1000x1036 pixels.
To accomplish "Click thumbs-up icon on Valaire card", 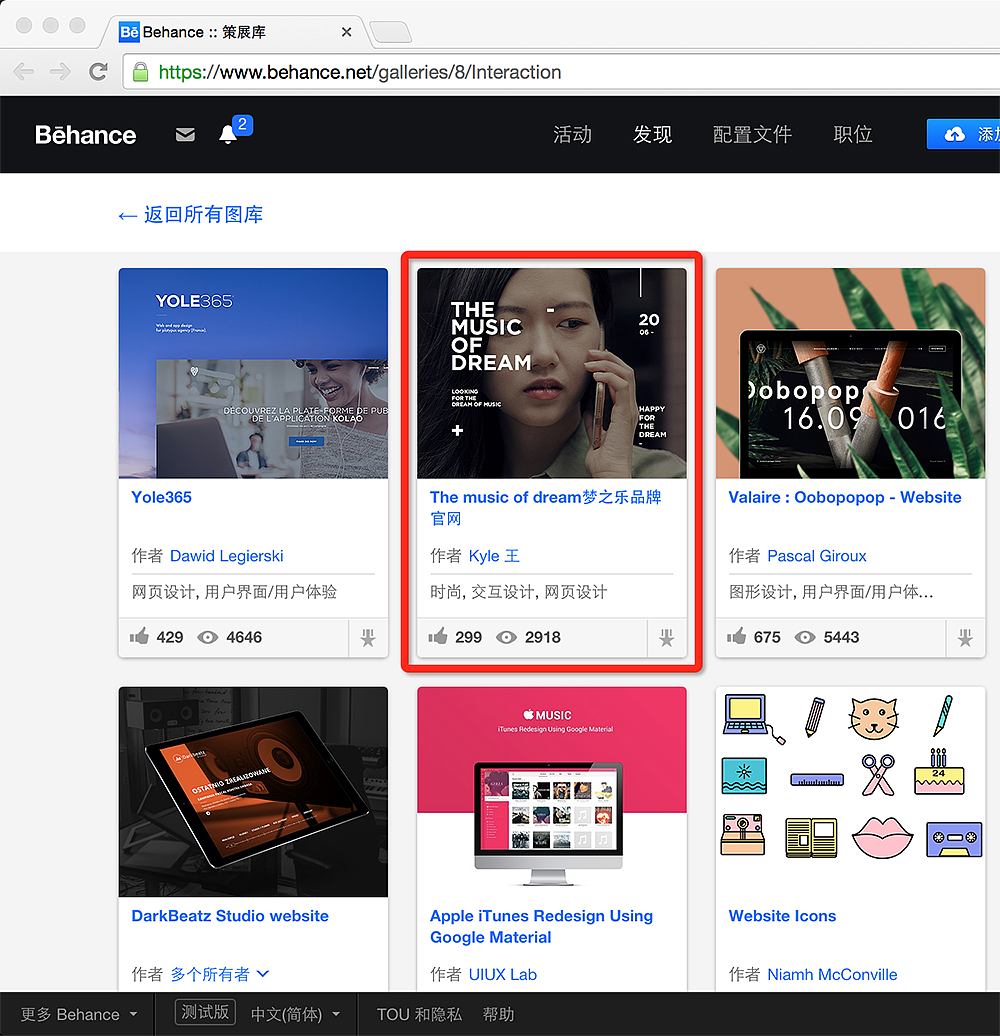I will [736, 636].
